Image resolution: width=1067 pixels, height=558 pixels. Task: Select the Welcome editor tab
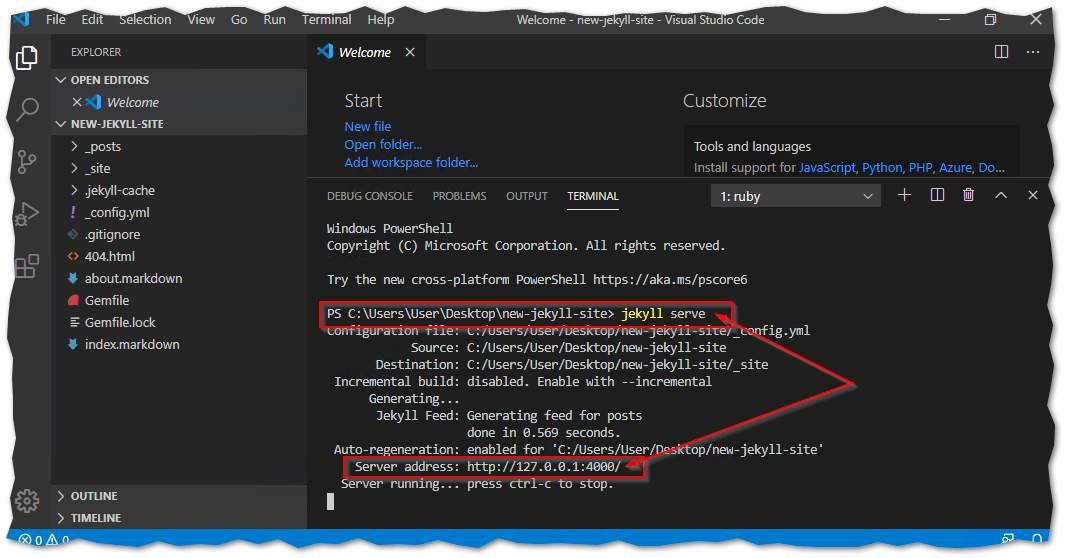[x=366, y=52]
